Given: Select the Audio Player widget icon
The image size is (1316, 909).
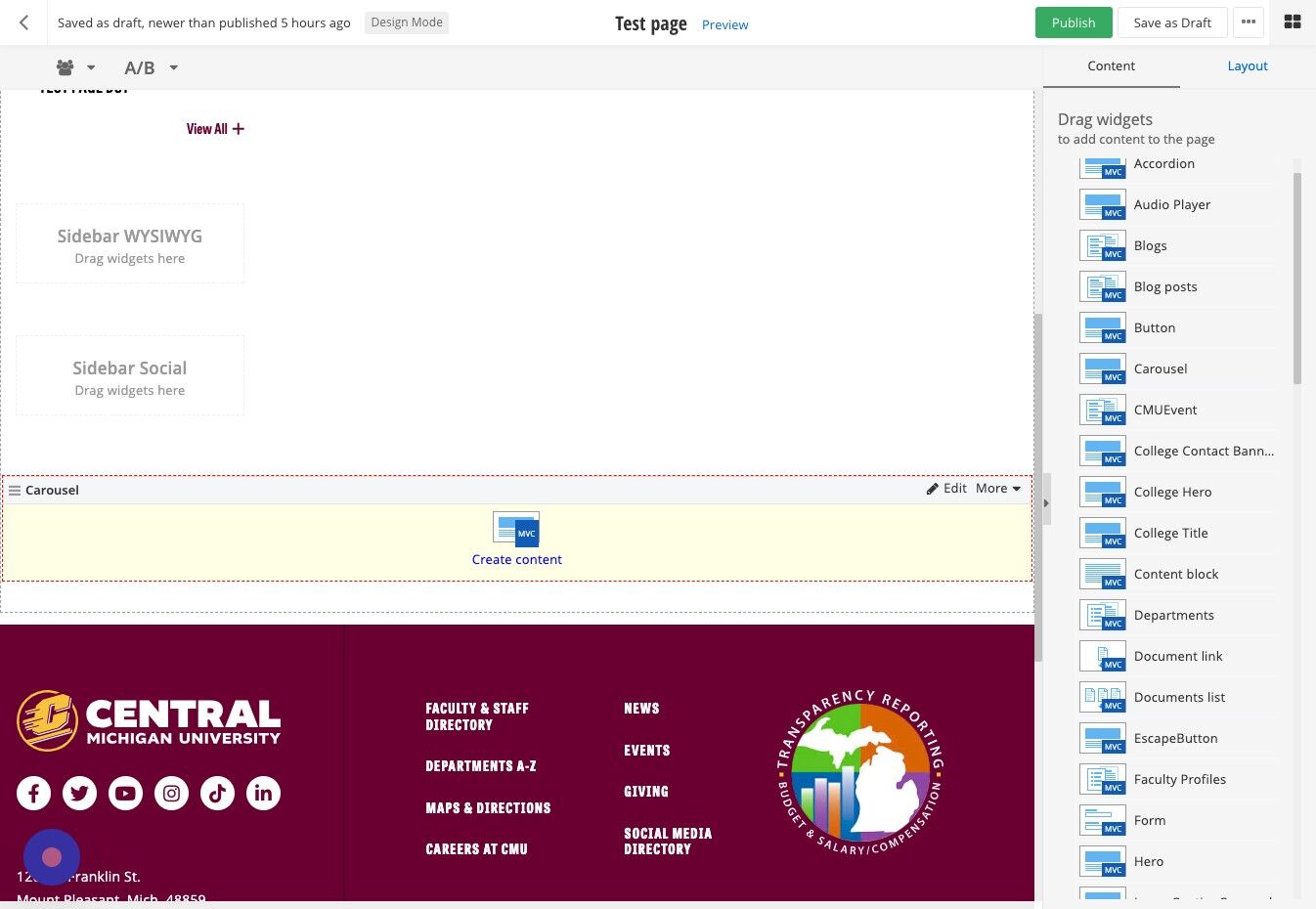Looking at the screenshot, I should (x=1103, y=204).
